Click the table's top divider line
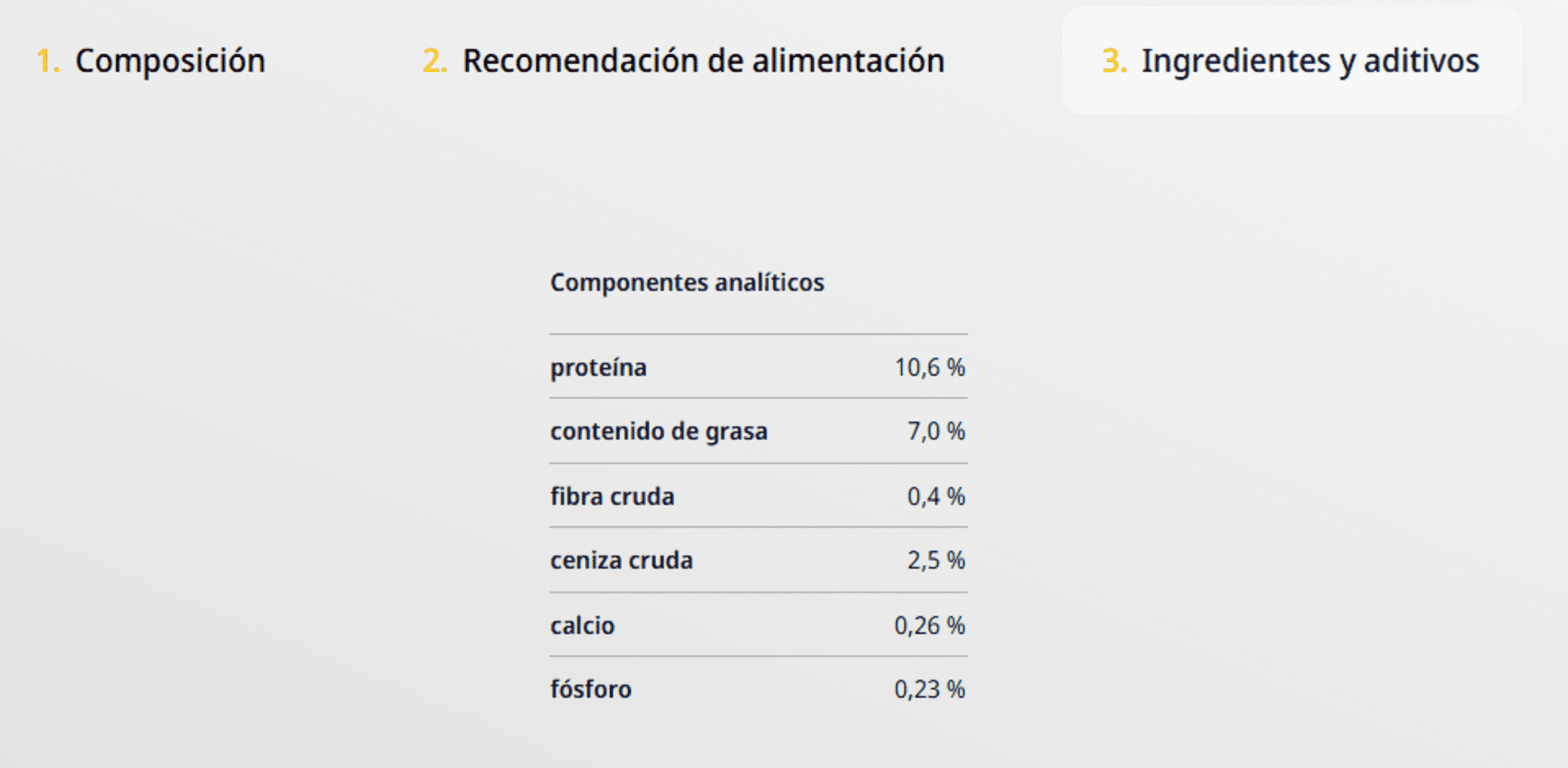Image resolution: width=1568 pixels, height=768 pixels. tap(758, 334)
